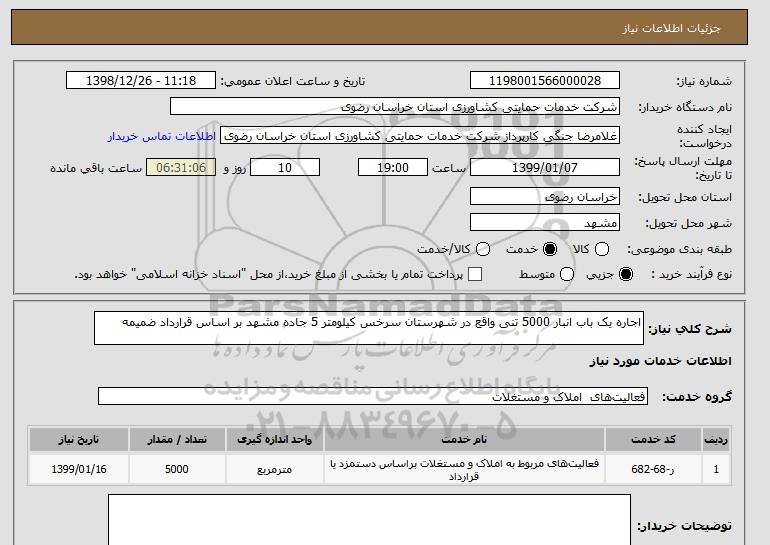Click the نام دستگاه خریدار field
Viewport: 770px width, 545px height.
(x=395, y=107)
